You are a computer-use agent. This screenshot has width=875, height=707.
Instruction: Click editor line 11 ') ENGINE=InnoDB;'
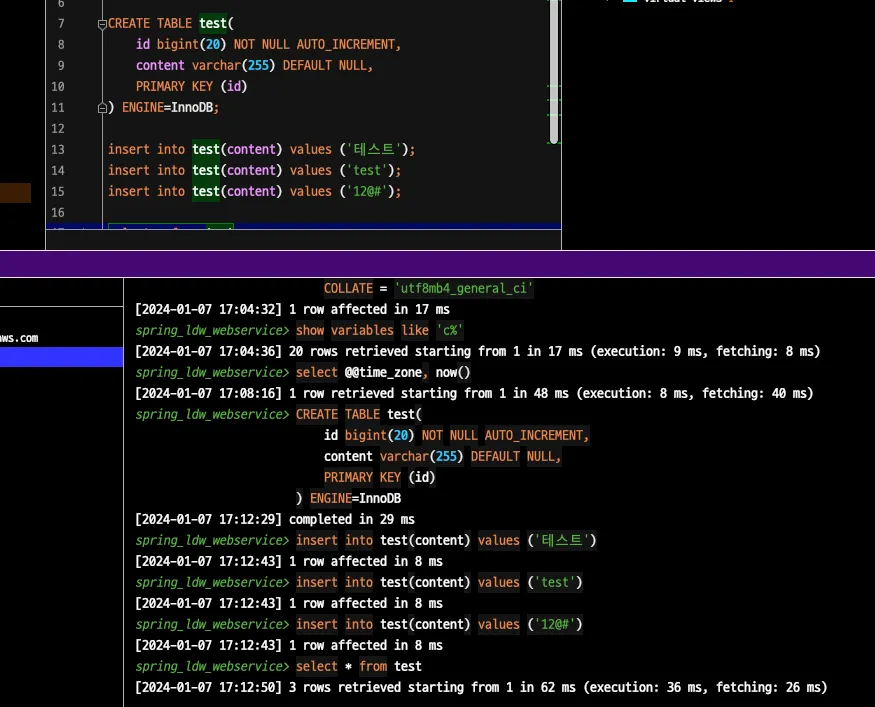coord(164,107)
